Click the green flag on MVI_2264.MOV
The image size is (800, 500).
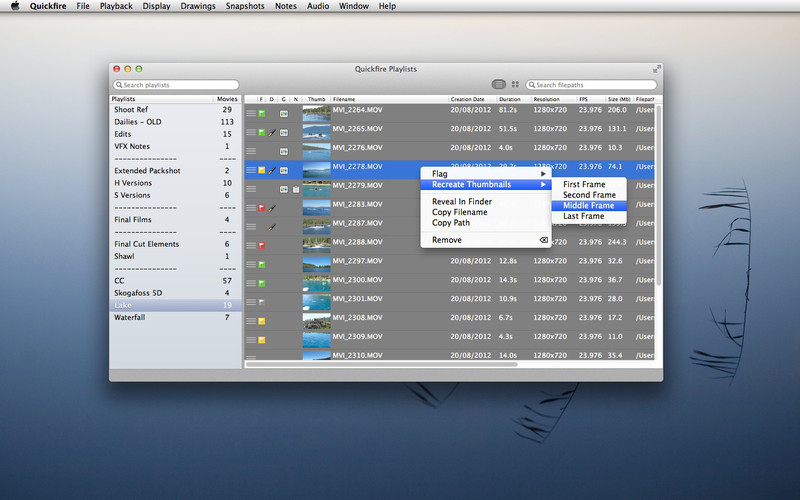coord(262,113)
